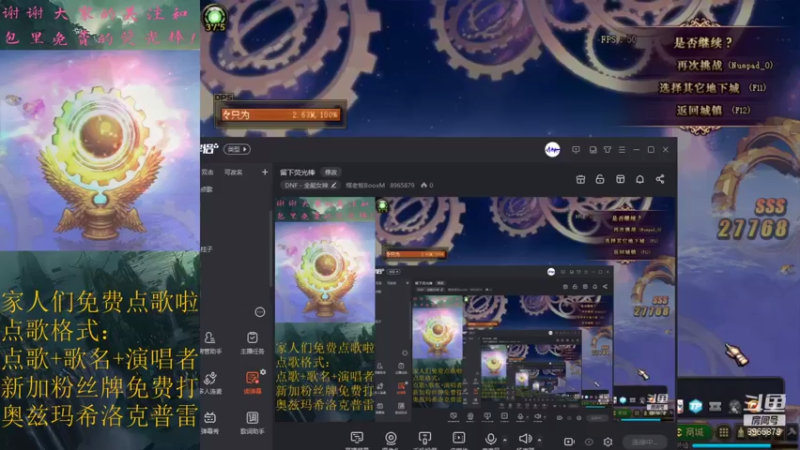Choose 返回城镇 in the game menu
Viewport: 800px width, 450px height.
[x=713, y=110]
